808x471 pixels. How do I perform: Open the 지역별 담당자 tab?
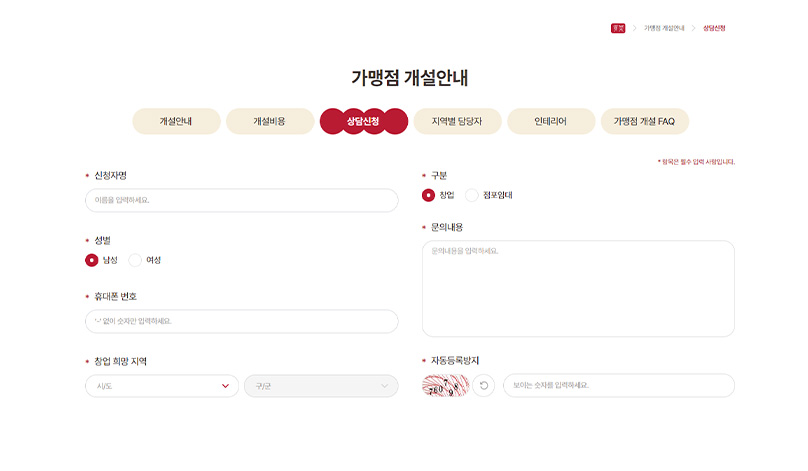pyautogui.click(x=458, y=121)
